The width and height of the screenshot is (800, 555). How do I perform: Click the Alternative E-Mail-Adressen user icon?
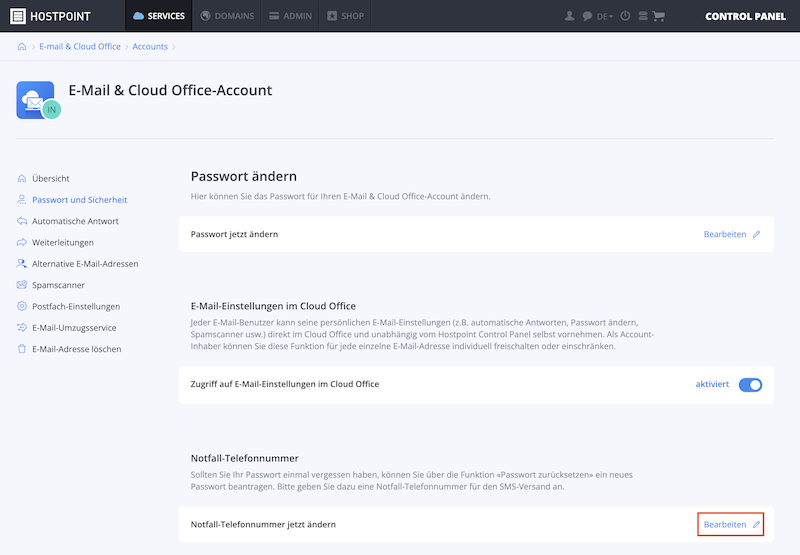pyautogui.click(x=21, y=263)
